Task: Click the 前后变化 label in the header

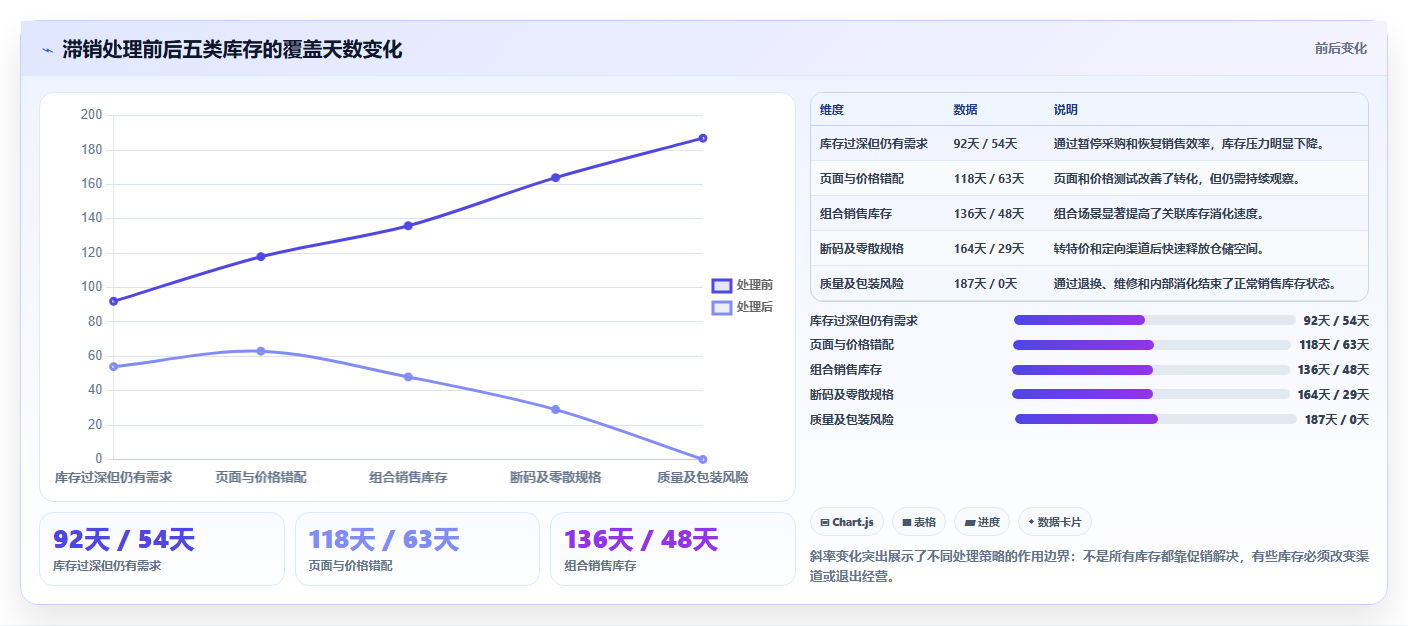Action: [x=1340, y=49]
